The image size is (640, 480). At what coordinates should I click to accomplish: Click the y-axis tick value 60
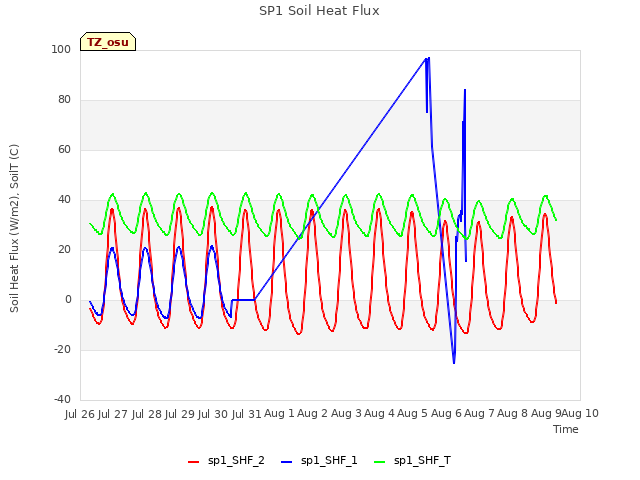64,149
